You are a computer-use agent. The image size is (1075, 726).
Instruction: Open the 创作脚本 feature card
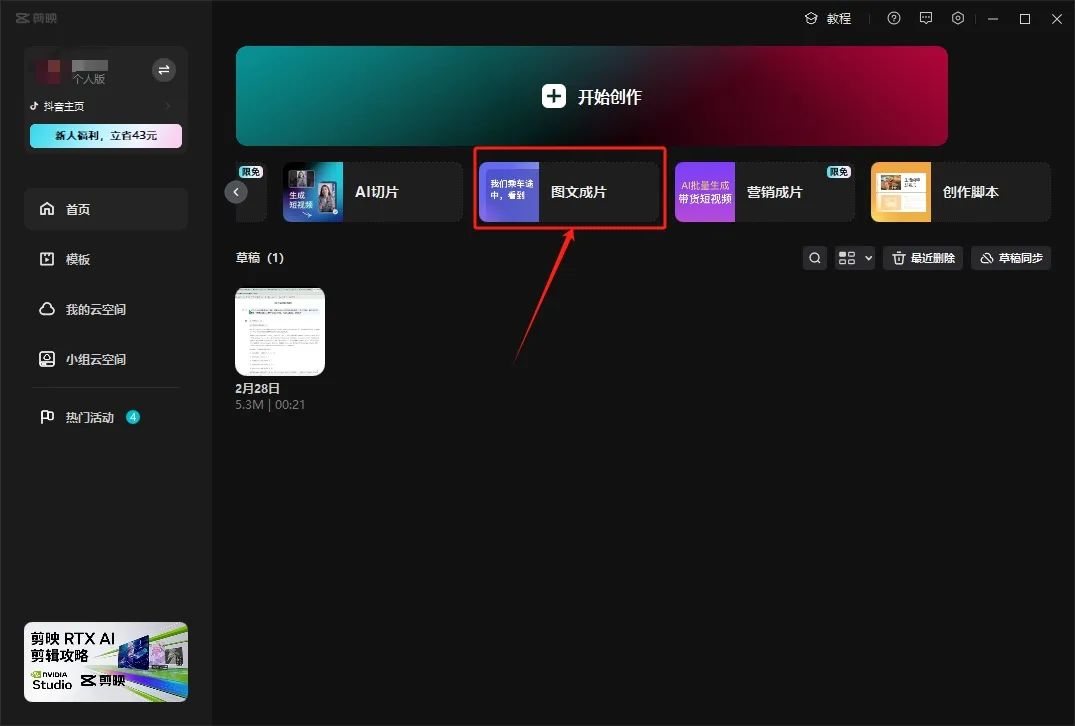tap(961, 192)
